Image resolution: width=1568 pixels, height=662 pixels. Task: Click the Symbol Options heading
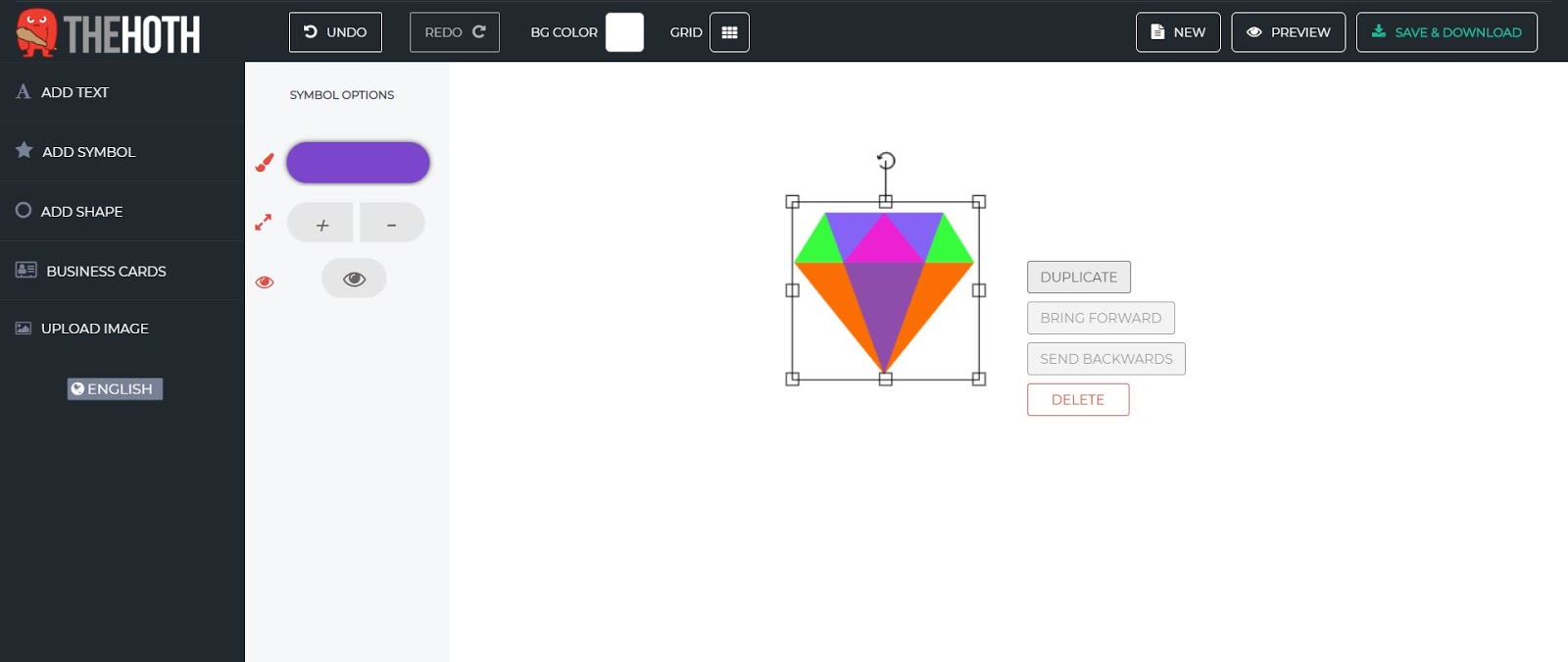click(342, 95)
